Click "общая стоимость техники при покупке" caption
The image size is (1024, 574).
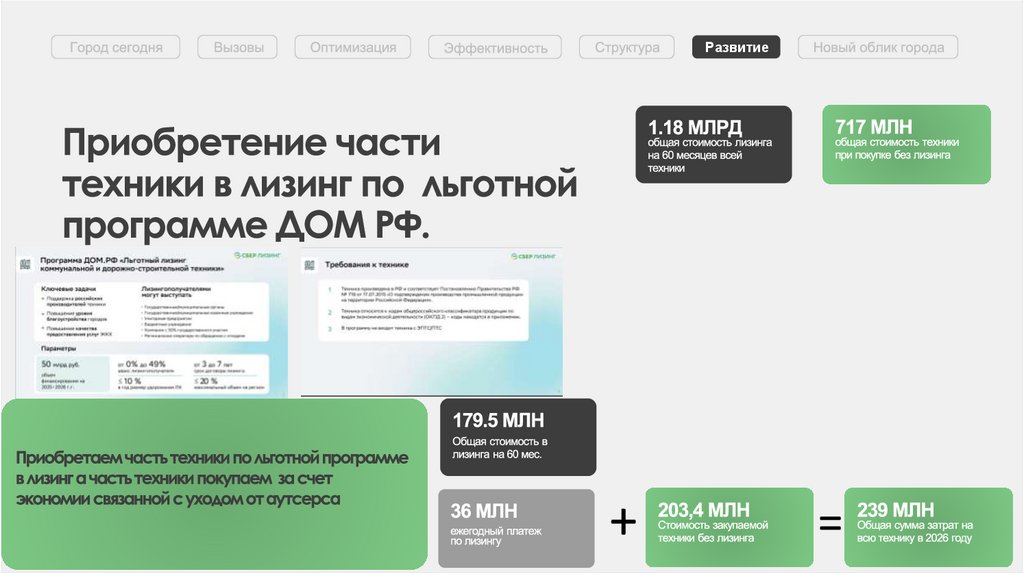(x=897, y=149)
